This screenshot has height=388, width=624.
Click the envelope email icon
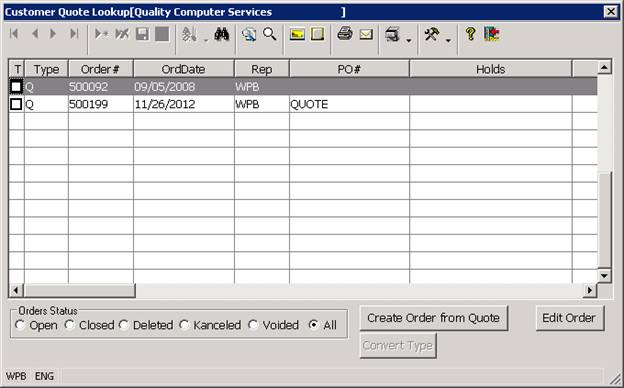(366, 35)
